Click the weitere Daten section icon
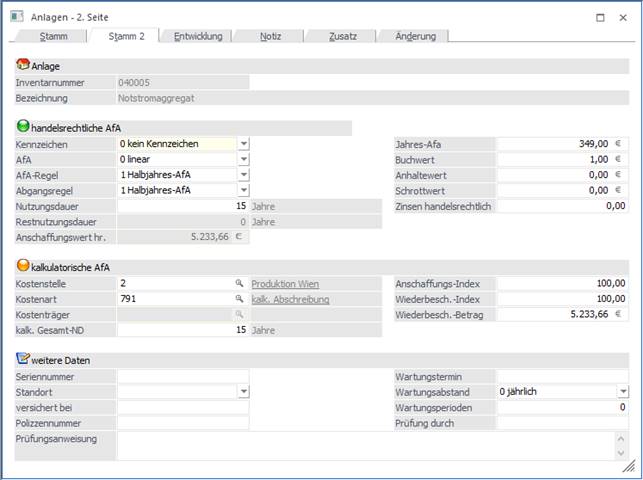643x480 pixels. (23, 358)
